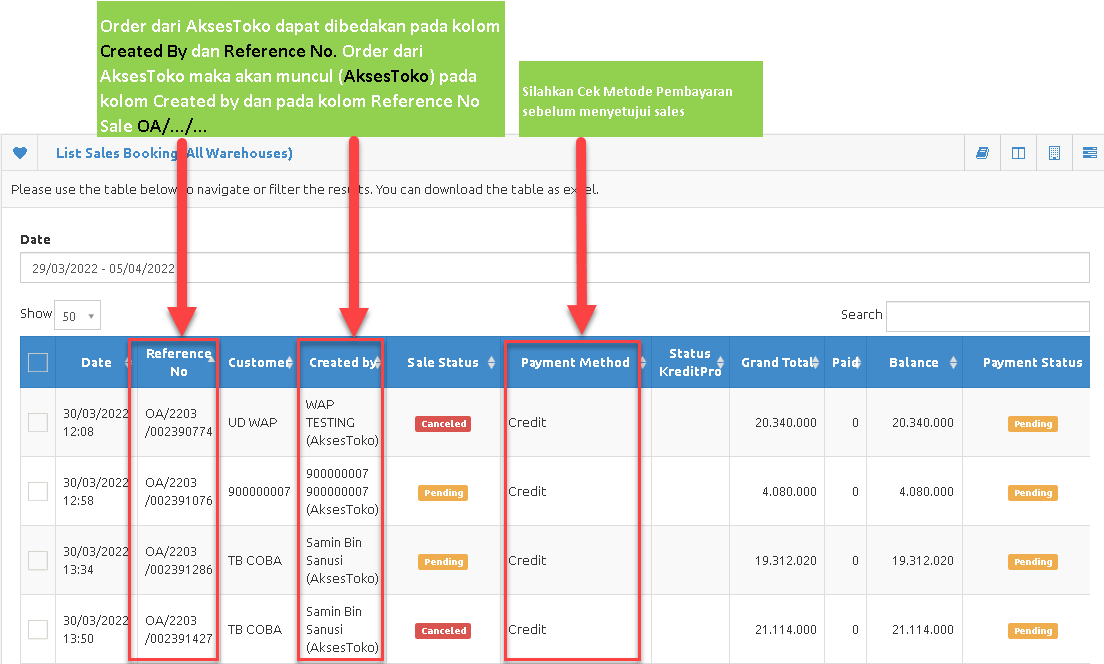1104x664 pixels.
Task: Sort by Payment Method column arrows
Action: coord(643,362)
